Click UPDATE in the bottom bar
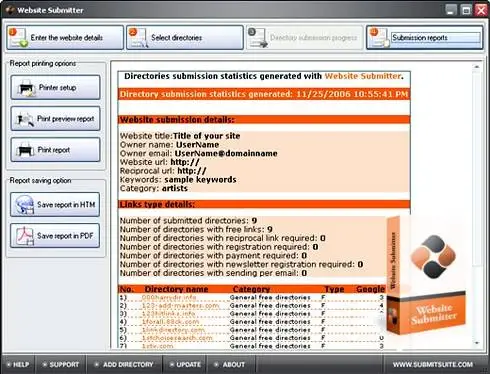The image size is (490, 374). click(x=185, y=365)
